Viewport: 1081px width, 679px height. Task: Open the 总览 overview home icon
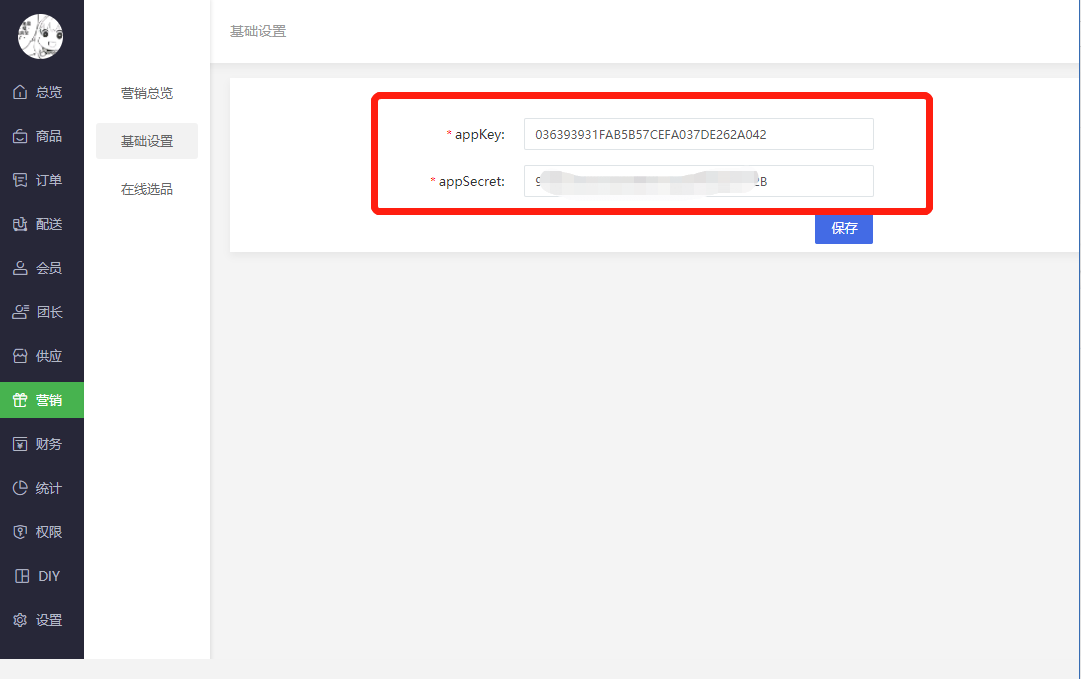pyautogui.click(x=20, y=92)
